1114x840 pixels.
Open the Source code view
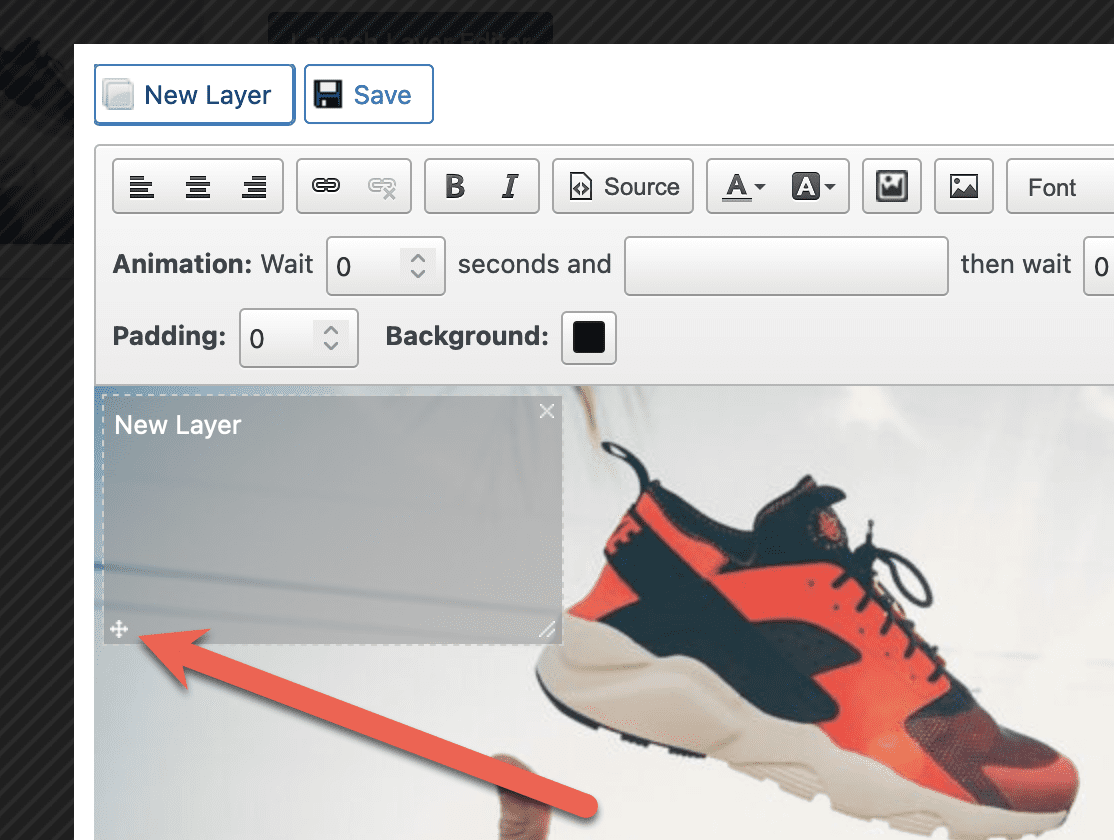tap(623, 186)
